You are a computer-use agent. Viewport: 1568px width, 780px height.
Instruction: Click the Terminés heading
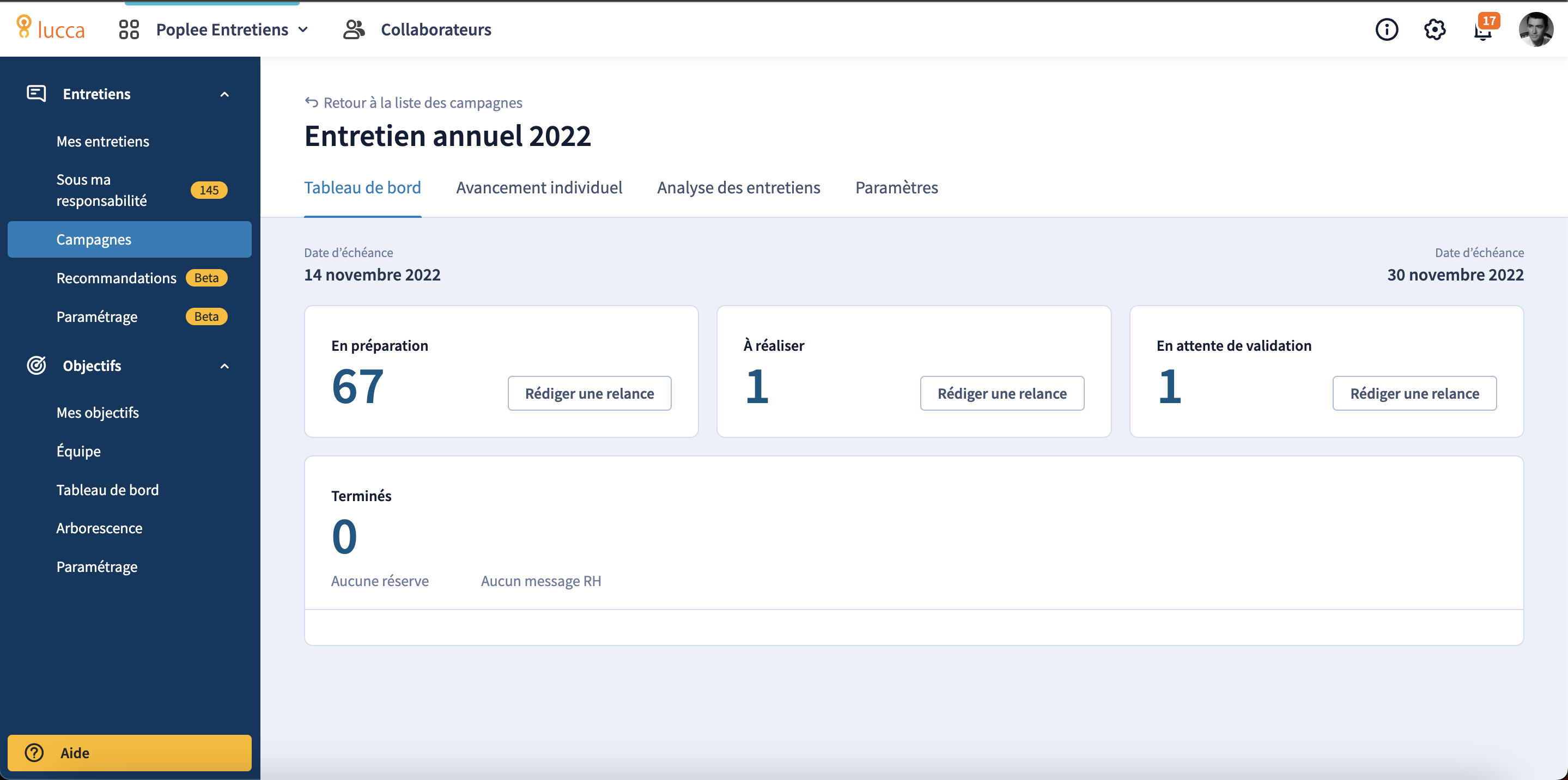point(362,496)
